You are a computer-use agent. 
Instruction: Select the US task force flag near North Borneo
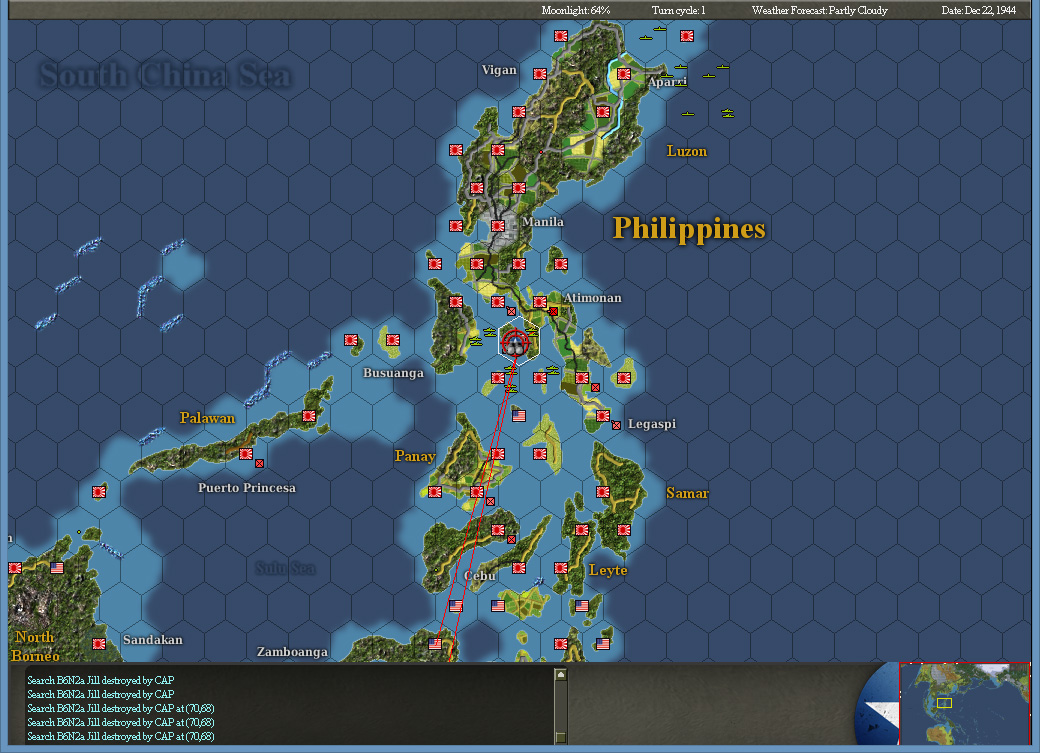(x=57, y=566)
